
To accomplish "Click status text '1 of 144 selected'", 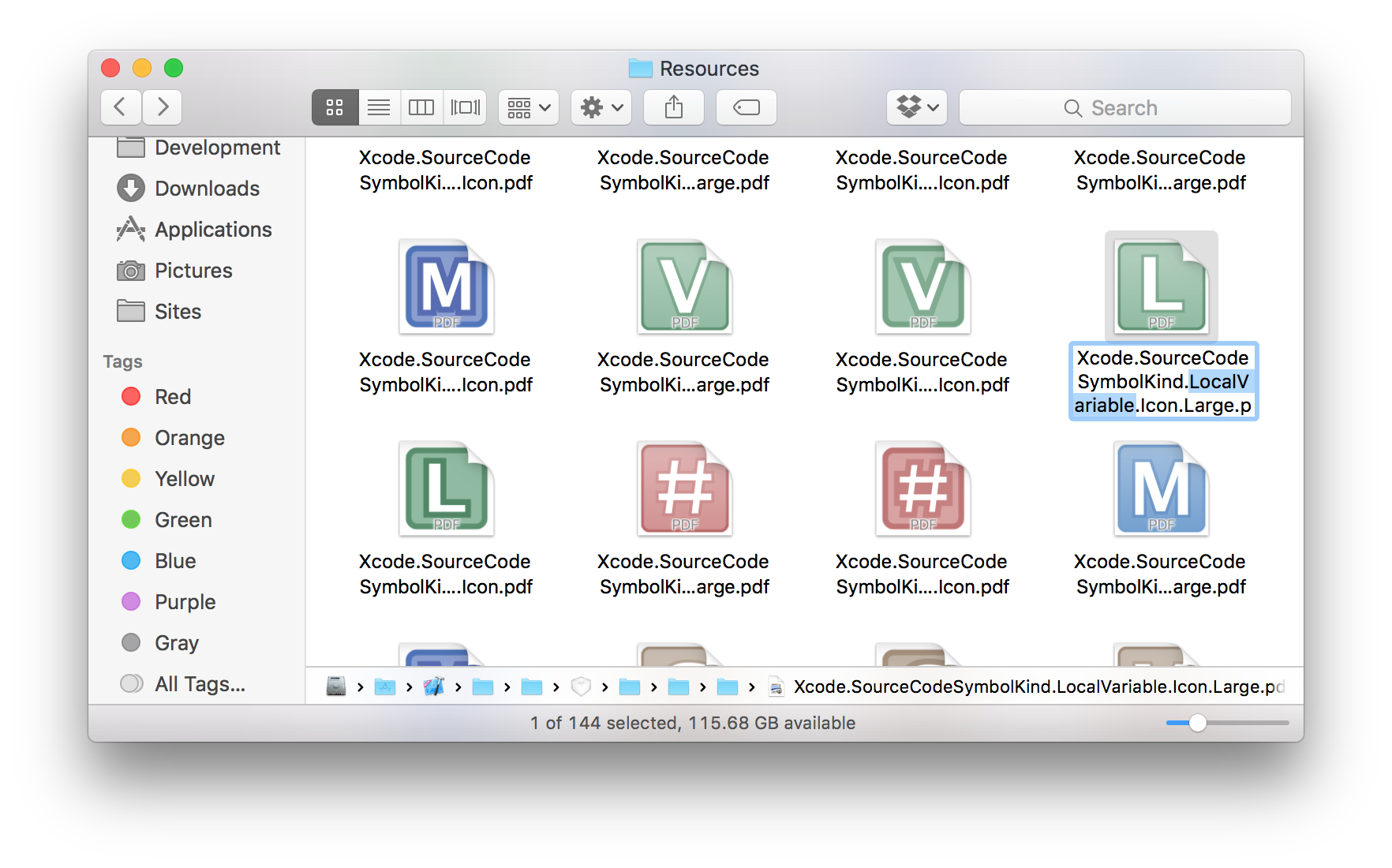I will click(604, 723).
